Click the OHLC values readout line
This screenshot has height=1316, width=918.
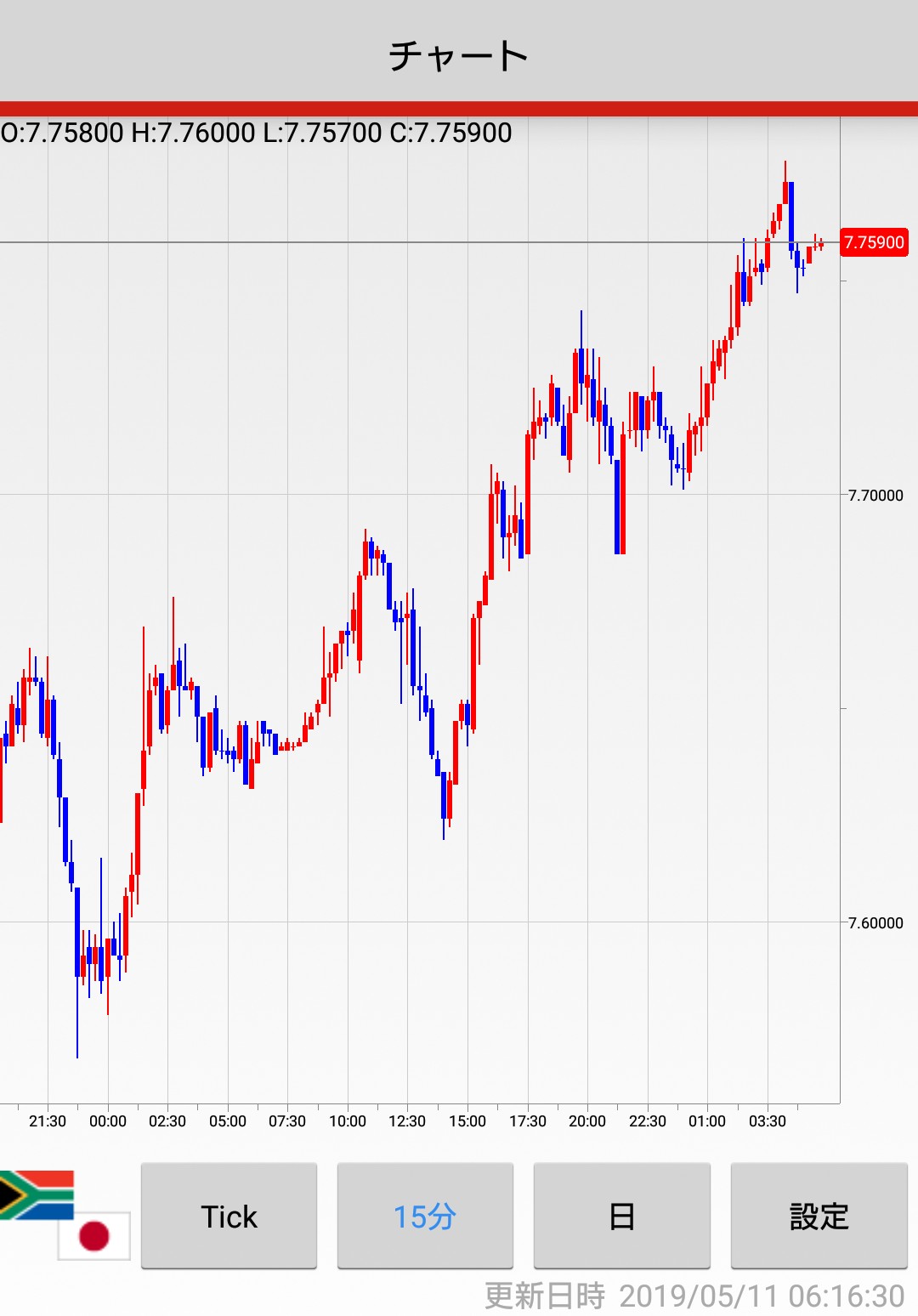tap(257, 133)
